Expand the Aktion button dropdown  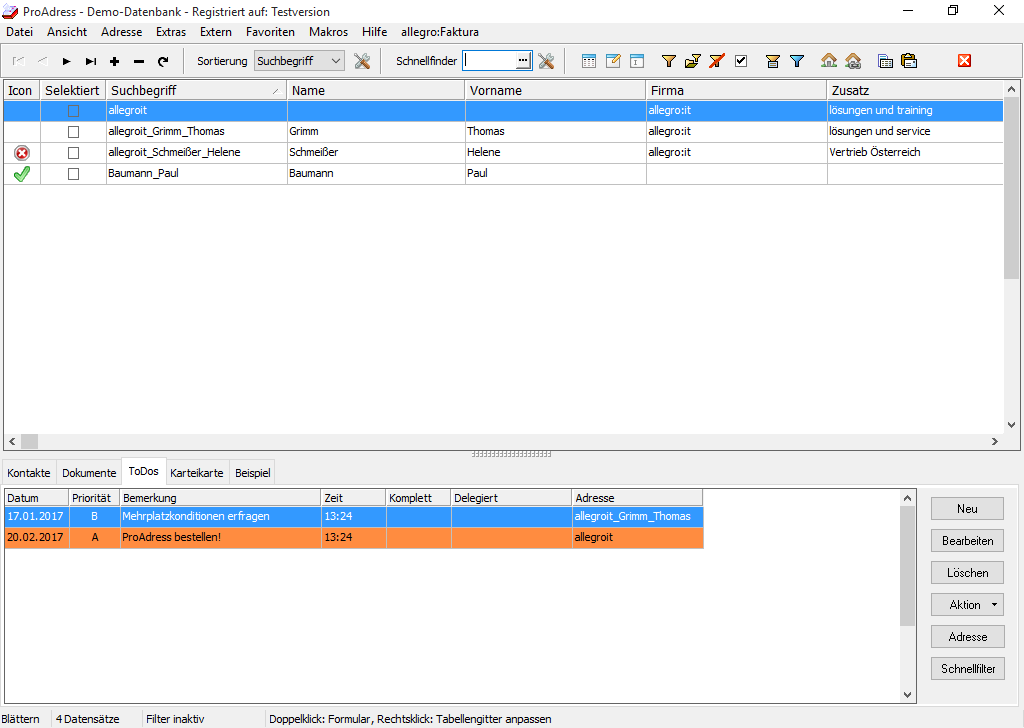coord(994,605)
